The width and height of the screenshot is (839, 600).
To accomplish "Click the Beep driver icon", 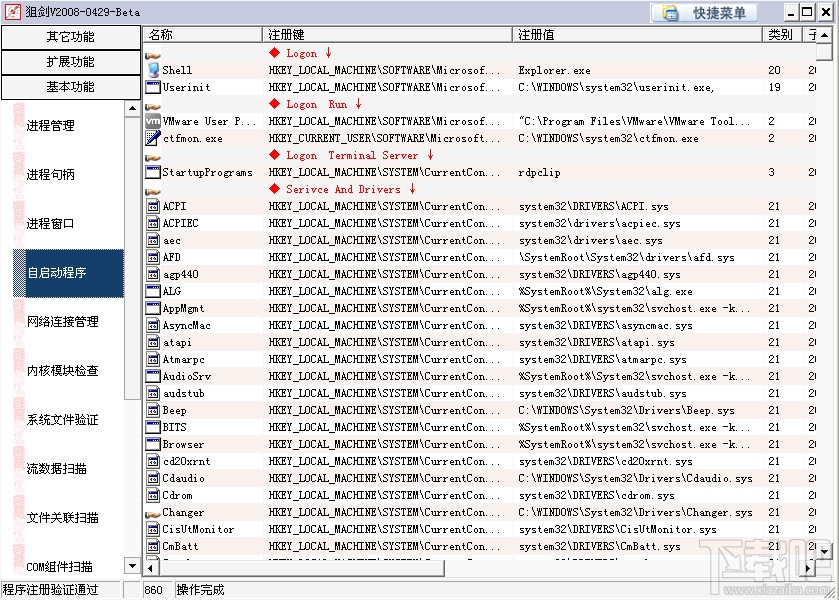I will [153, 410].
